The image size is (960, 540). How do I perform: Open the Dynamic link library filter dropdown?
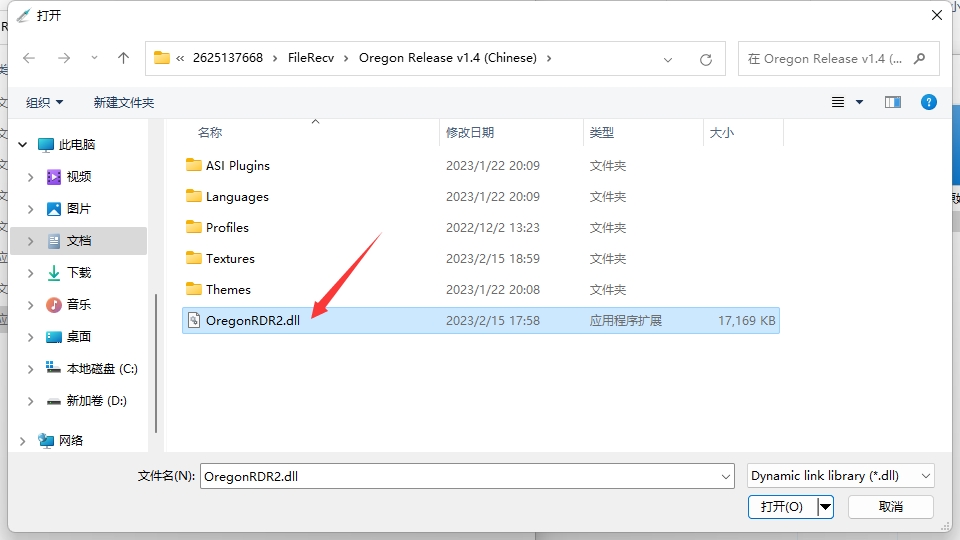tap(841, 476)
